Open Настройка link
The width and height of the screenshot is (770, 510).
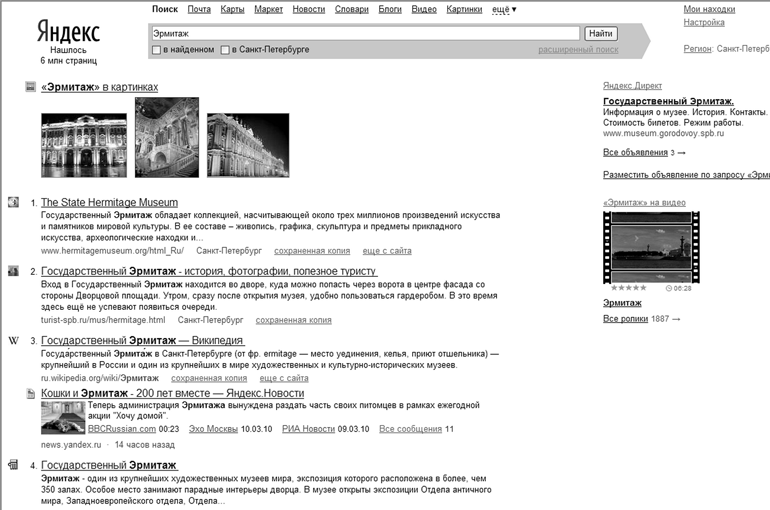(704, 22)
